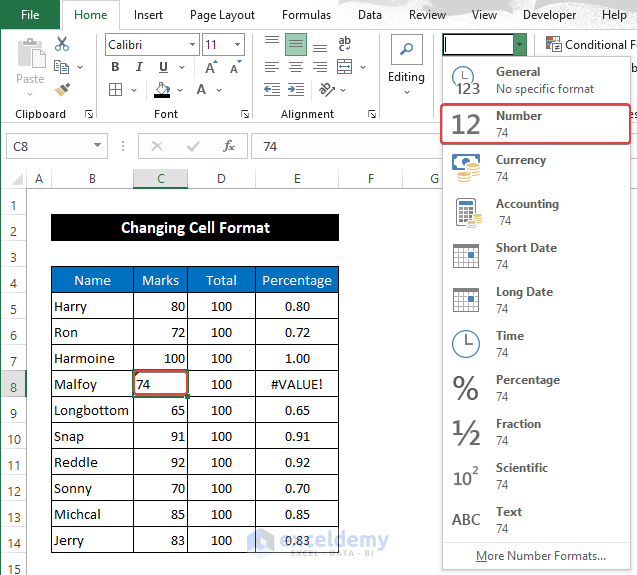
Task: Expand the Name Box C8 dropdown
Action: 97,145
